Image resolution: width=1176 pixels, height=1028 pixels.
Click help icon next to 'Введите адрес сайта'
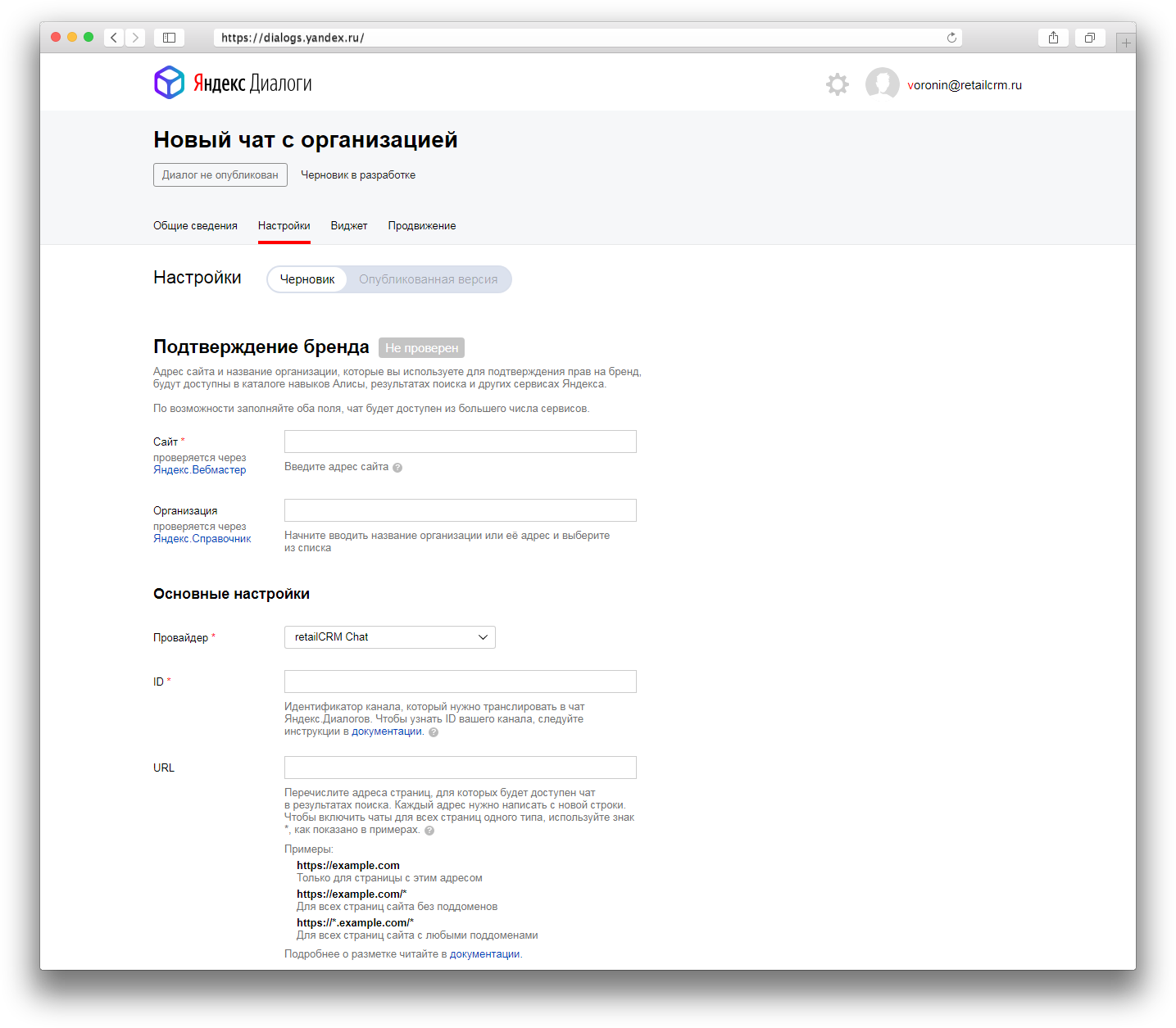[397, 468]
